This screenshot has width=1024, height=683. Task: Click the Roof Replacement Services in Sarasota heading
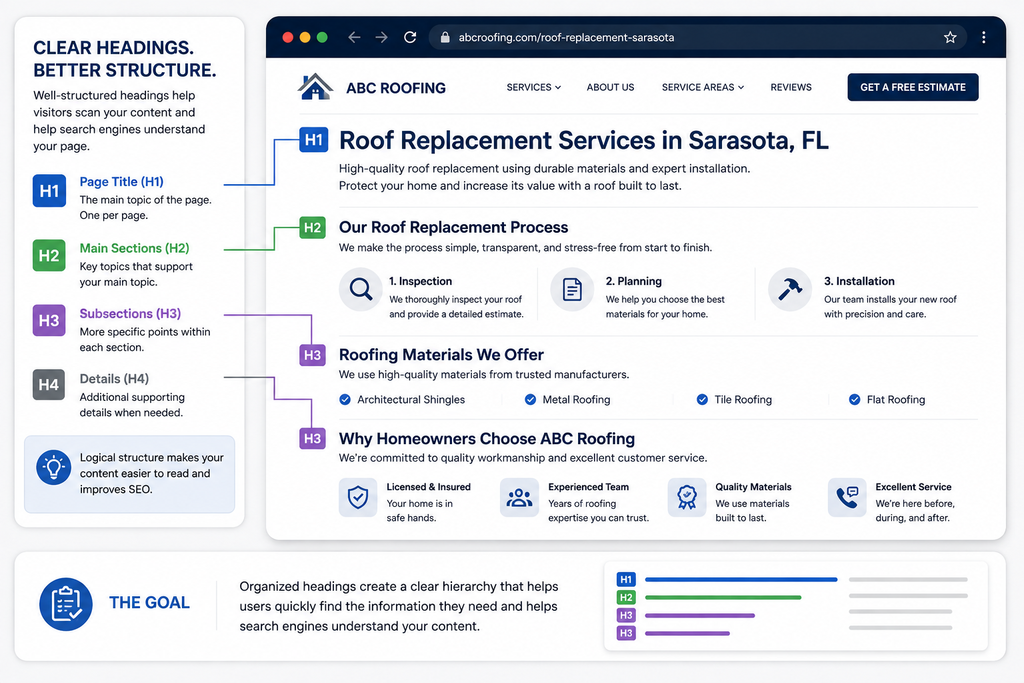point(584,140)
